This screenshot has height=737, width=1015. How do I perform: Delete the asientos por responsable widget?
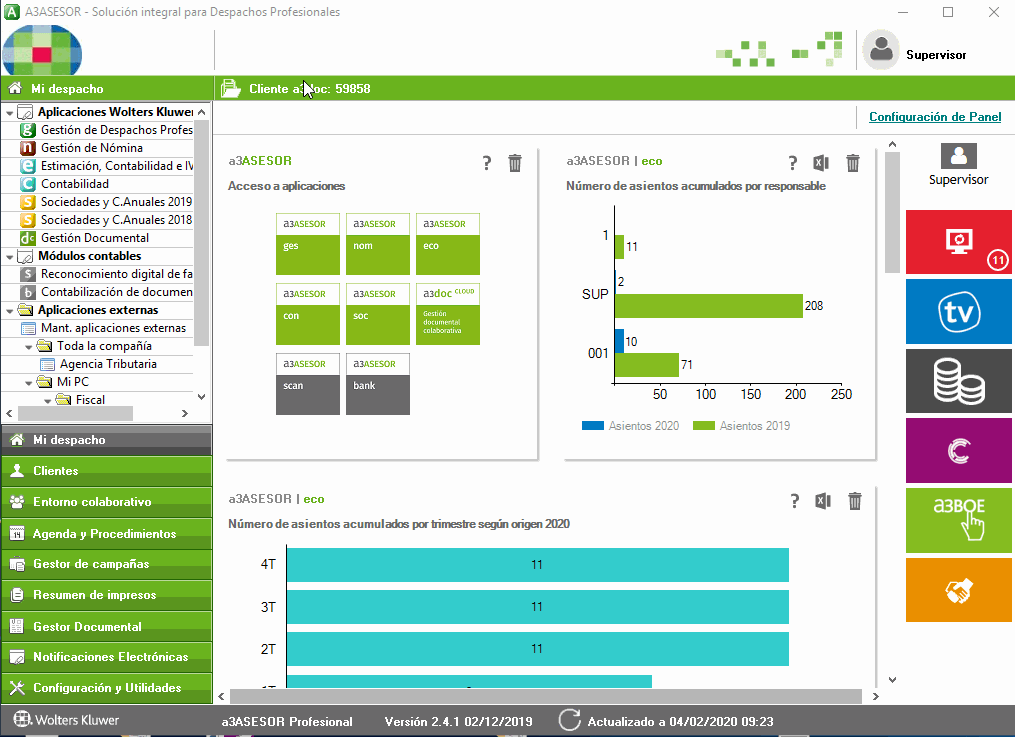(x=853, y=163)
